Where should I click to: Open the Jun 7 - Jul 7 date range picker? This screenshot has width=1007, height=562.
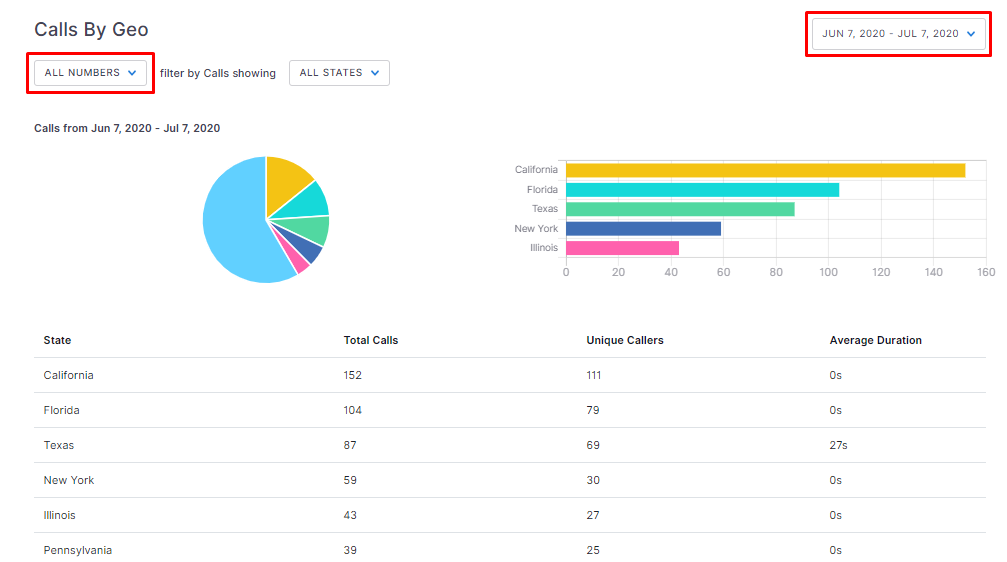[898, 33]
